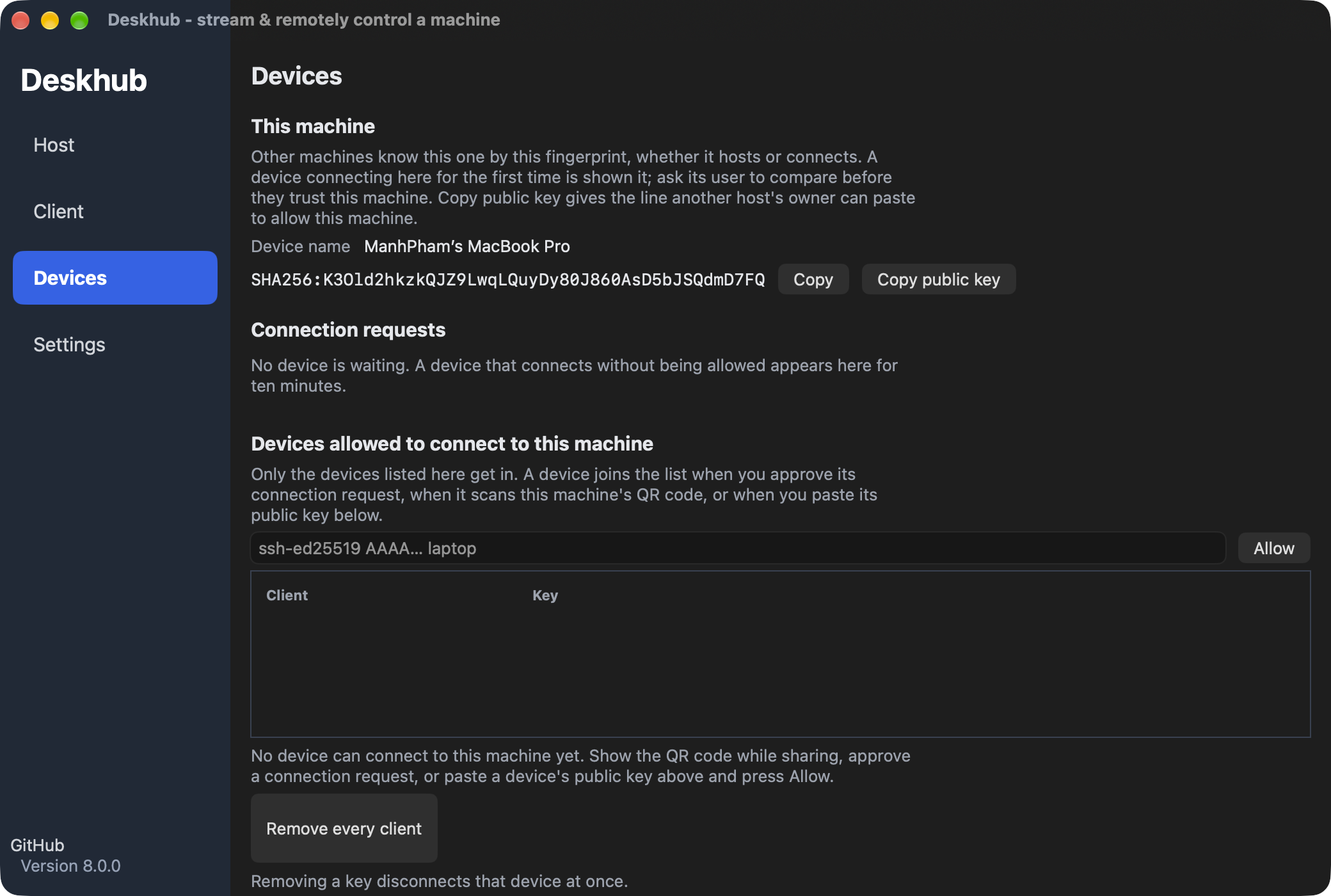Switch to the Client section
This screenshot has height=896, width=1331.
(x=115, y=212)
